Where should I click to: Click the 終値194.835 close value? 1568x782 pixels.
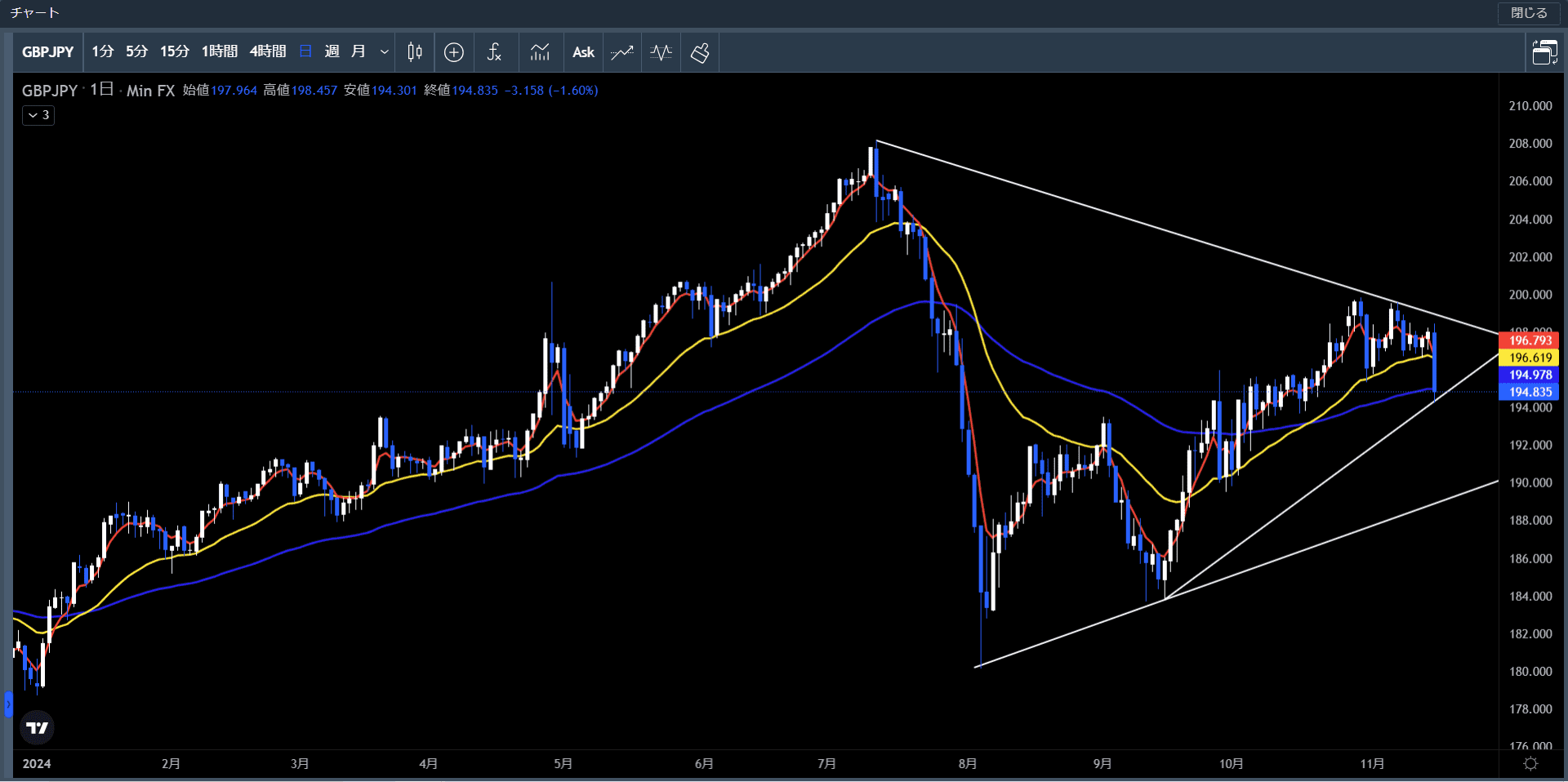coord(461,91)
